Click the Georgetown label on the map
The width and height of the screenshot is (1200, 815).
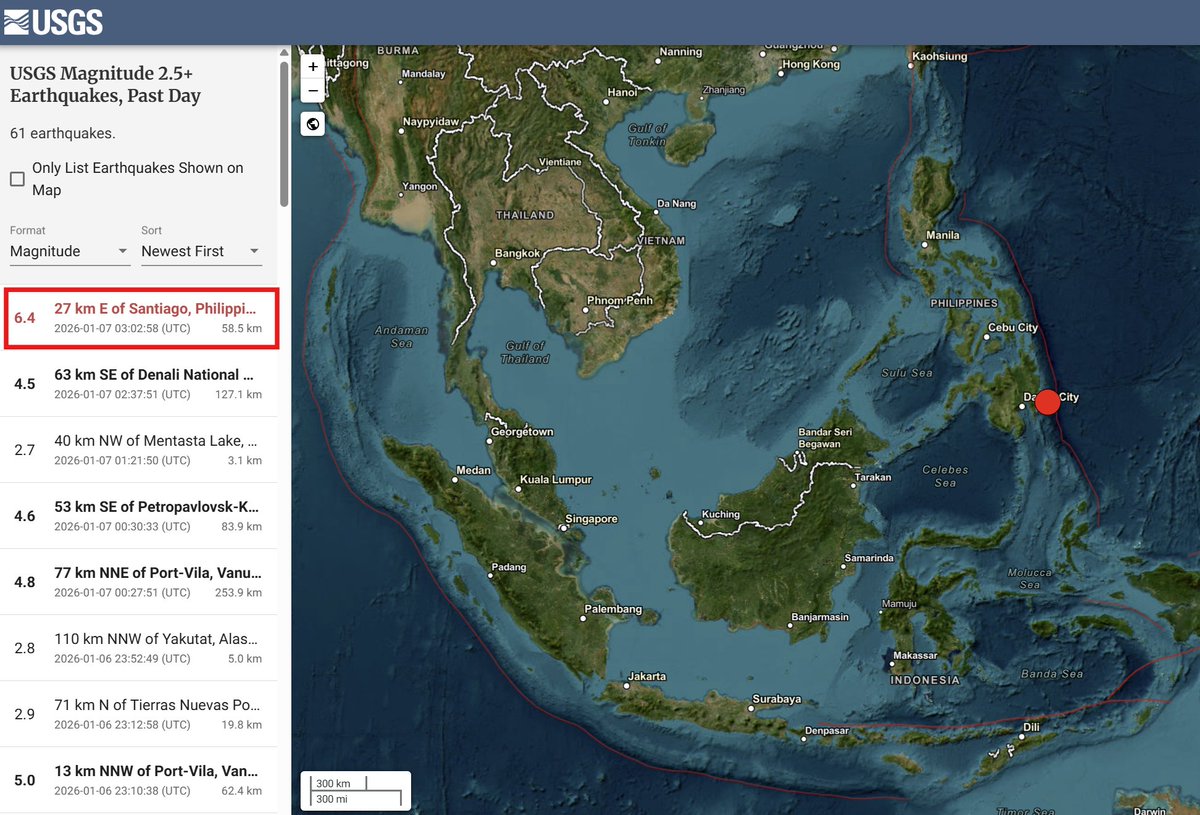coord(522,432)
